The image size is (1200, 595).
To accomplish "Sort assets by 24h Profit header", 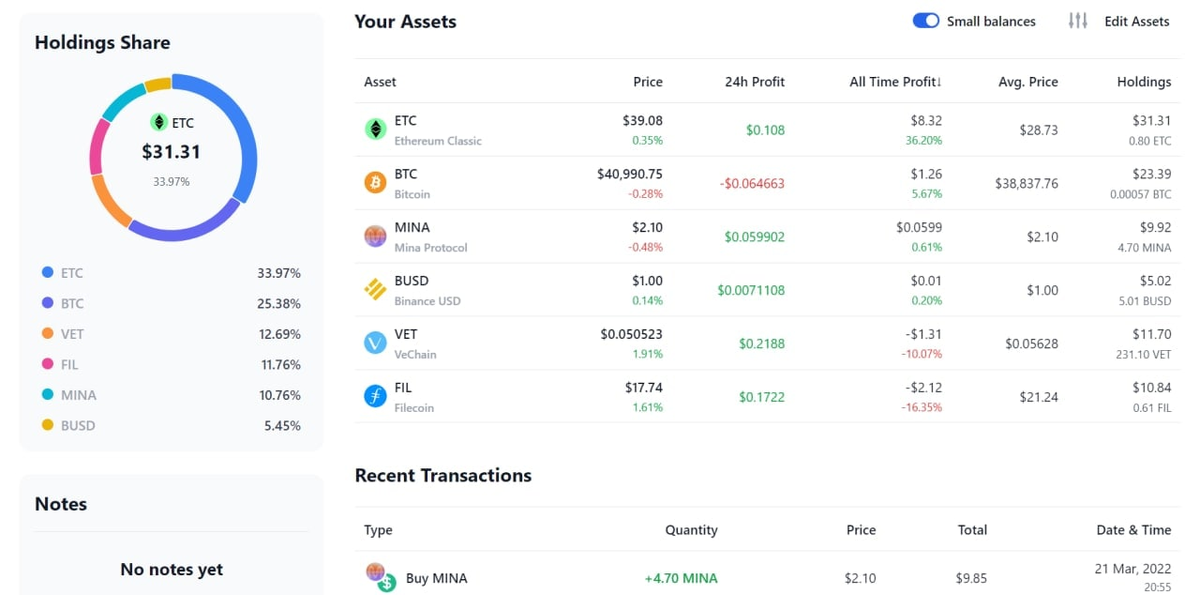I will point(755,82).
